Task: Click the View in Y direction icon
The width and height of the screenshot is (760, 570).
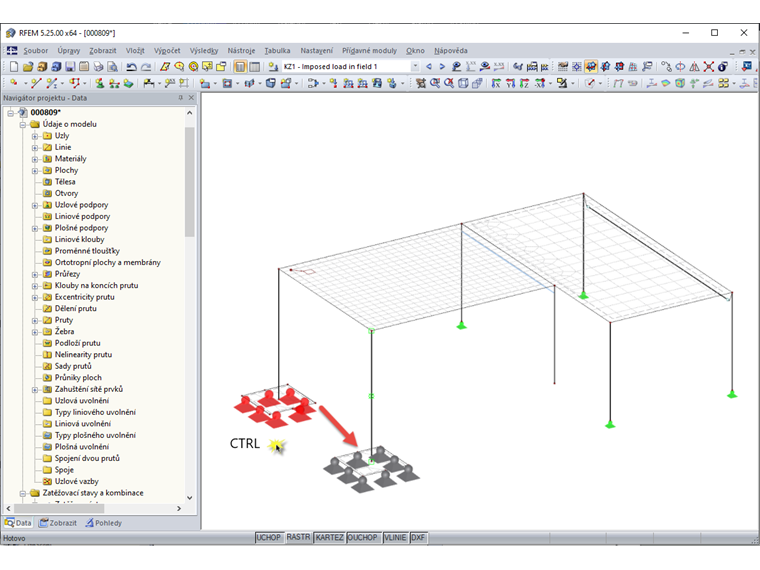Action: pyautogui.click(x=510, y=83)
